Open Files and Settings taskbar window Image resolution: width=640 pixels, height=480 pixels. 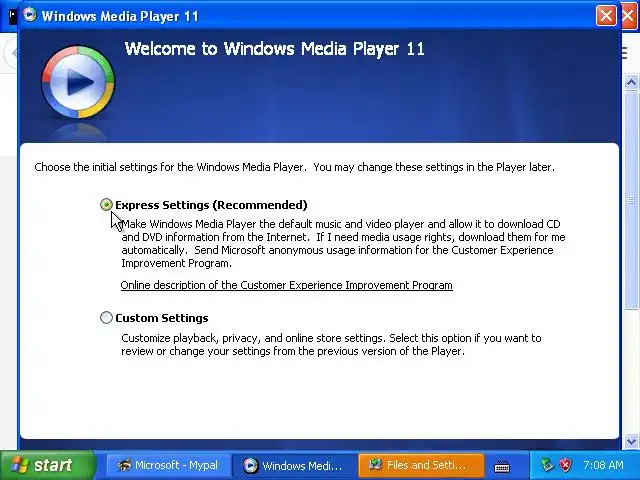coord(421,465)
